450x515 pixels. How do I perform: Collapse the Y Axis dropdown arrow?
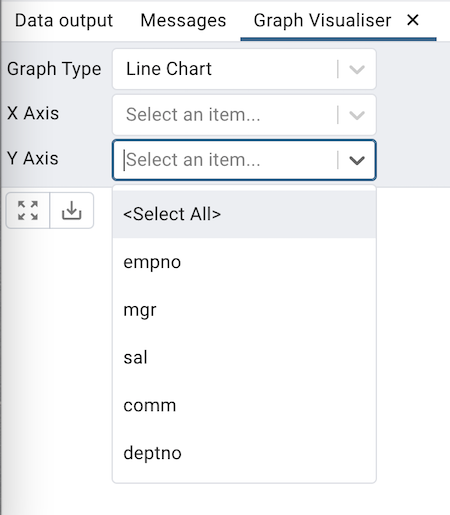coord(357,160)
